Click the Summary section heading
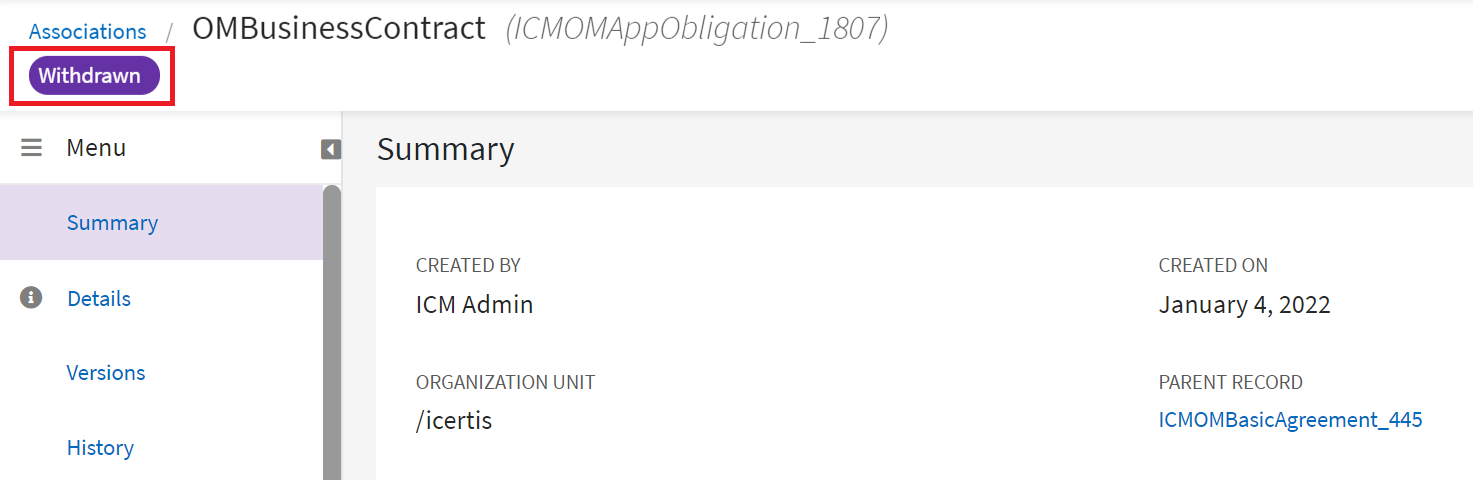 [x=446, y=149]
